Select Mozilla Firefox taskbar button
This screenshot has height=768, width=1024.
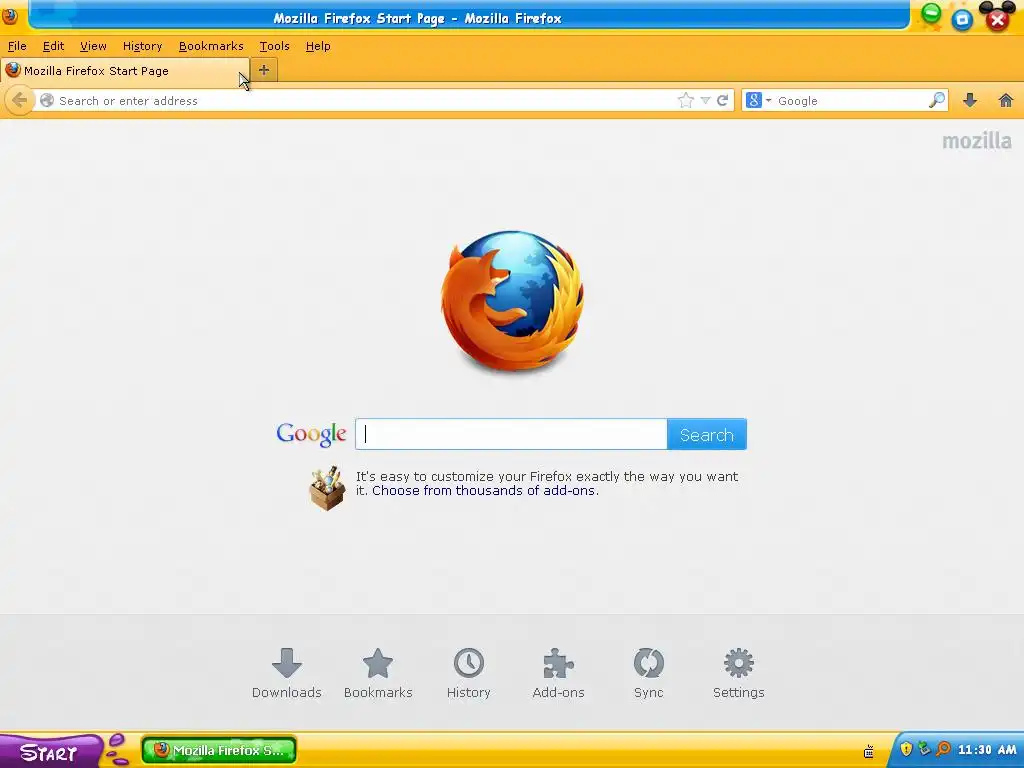tap(219, 750)
